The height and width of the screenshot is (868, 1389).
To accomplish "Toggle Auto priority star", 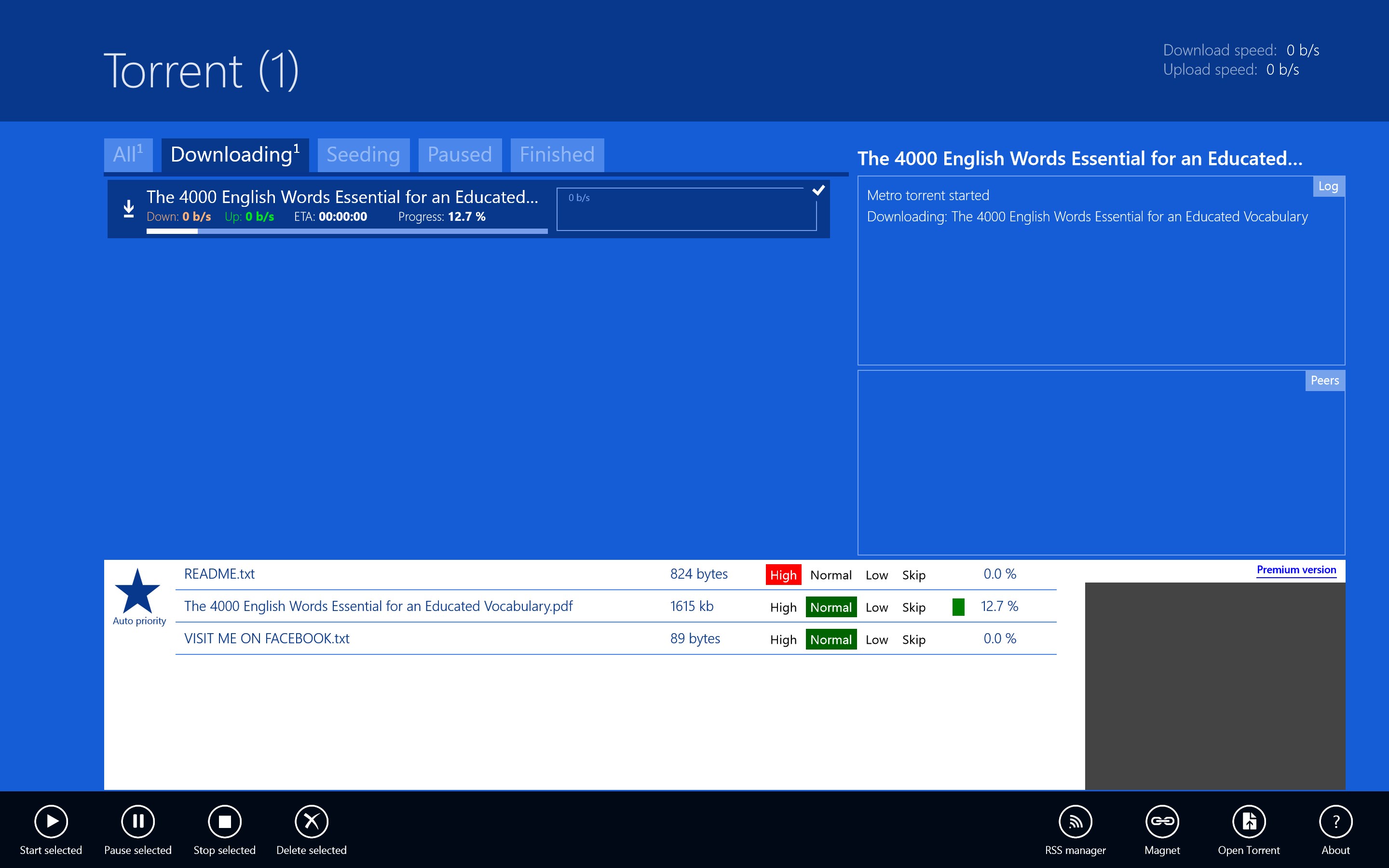I will pyautogui.click(x=137, y=592).
